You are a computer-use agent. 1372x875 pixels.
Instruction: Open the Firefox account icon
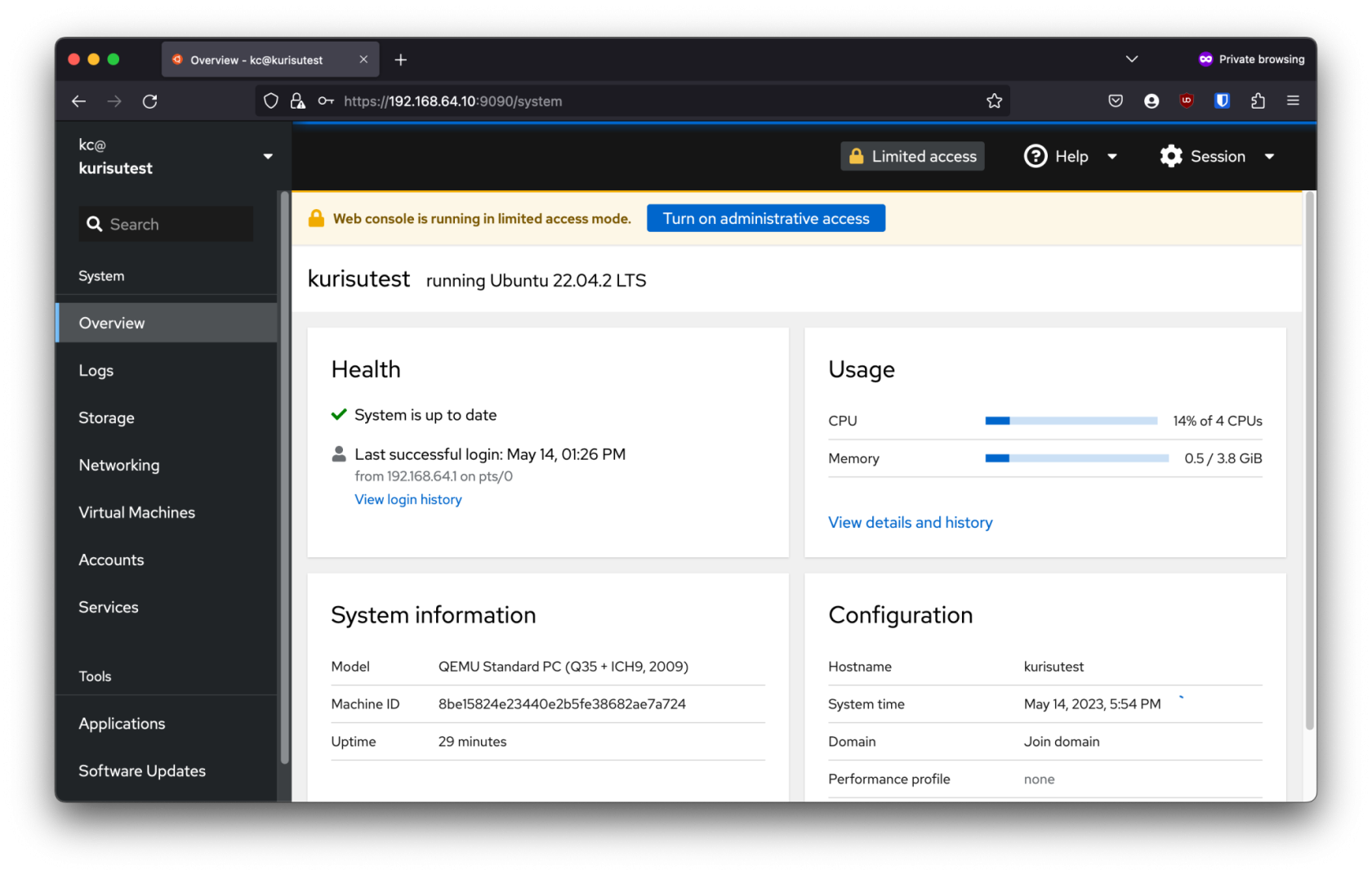[1151, 101]
